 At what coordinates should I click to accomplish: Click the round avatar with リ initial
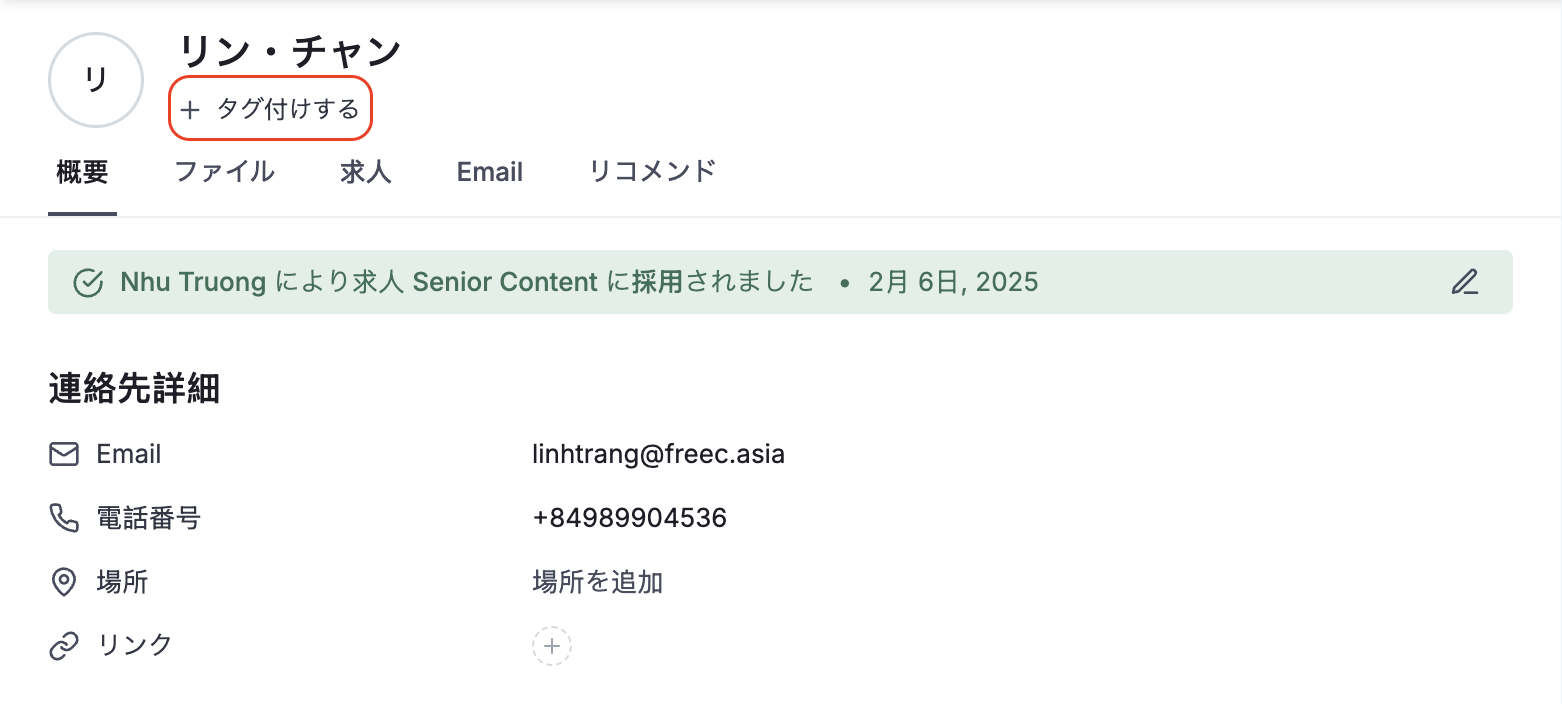coord(96,80)
